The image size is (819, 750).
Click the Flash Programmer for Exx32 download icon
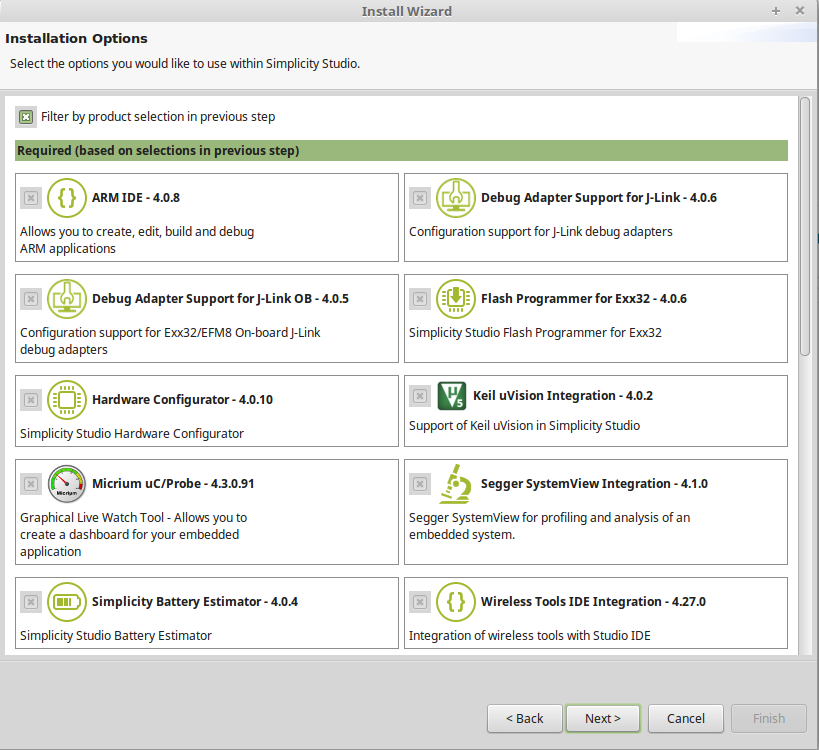456,298
